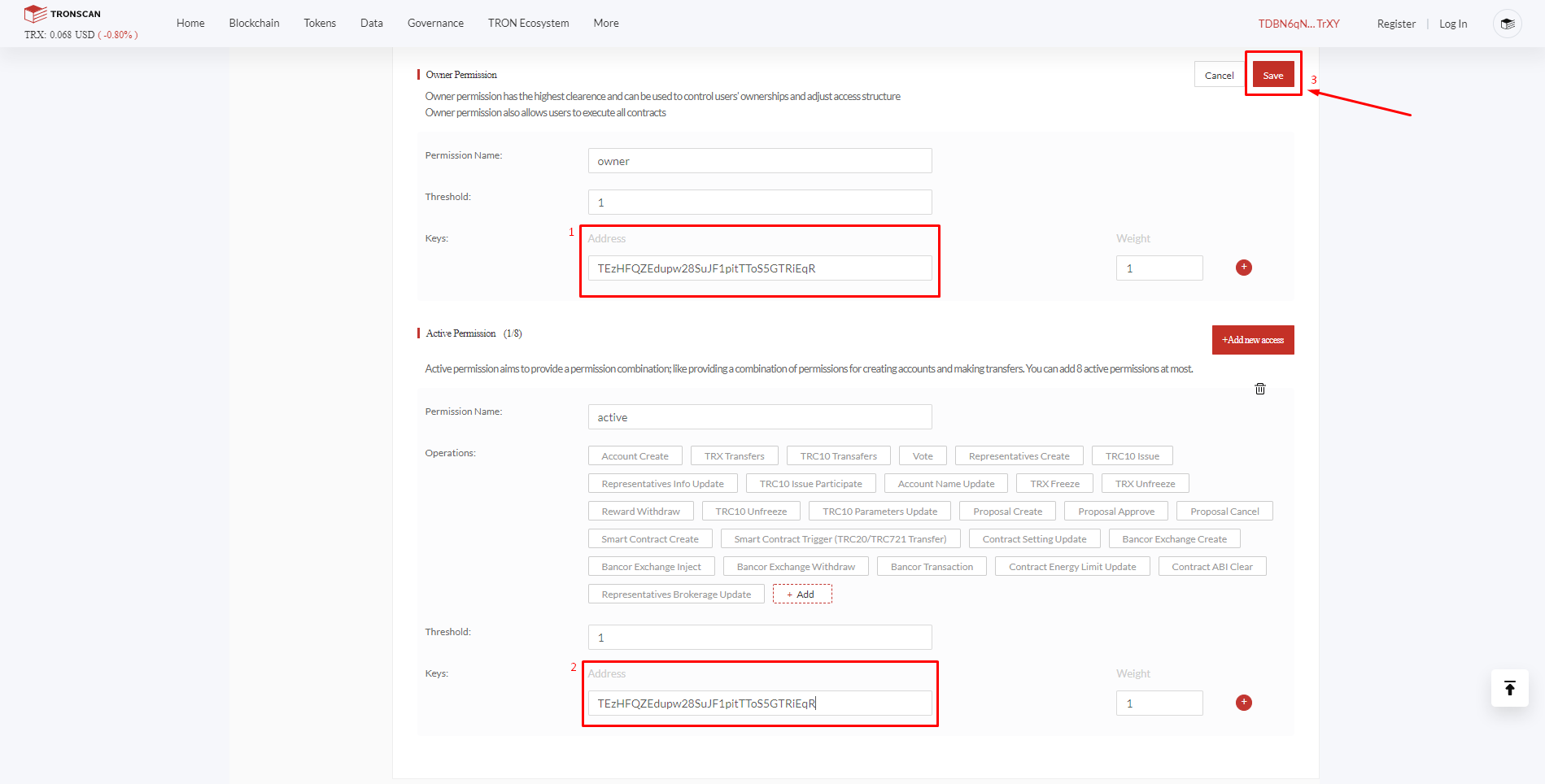Click the Log In link
1545x784 pixels.
point(1453,24)
